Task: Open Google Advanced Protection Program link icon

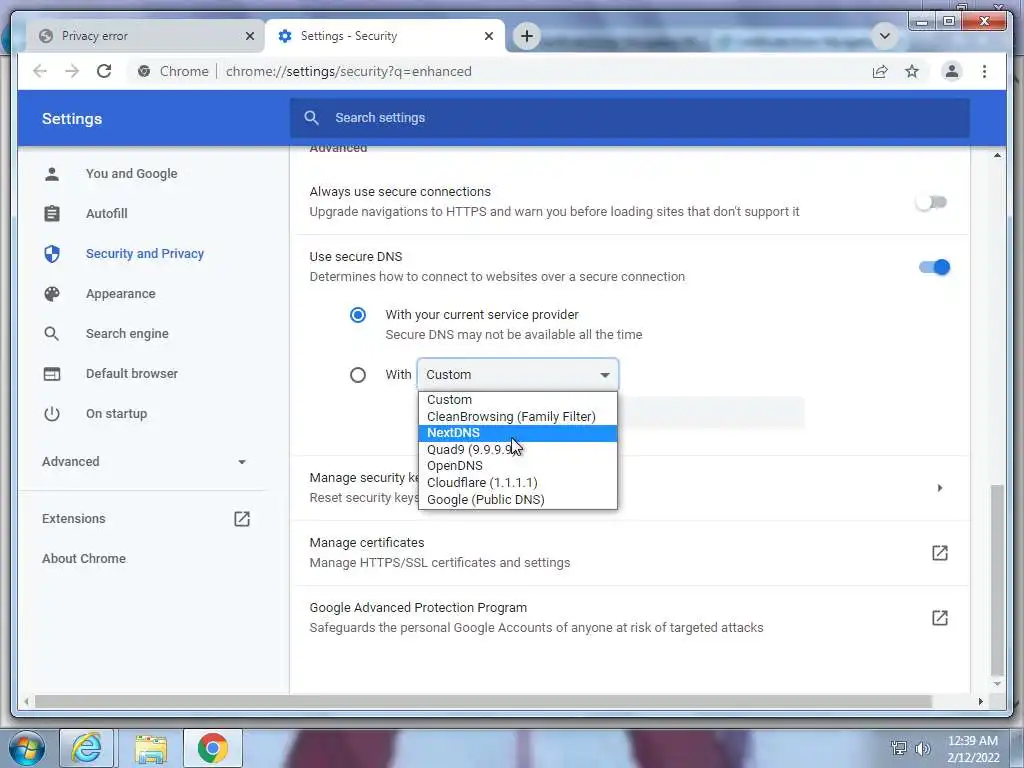Action: tap(940, 618)
